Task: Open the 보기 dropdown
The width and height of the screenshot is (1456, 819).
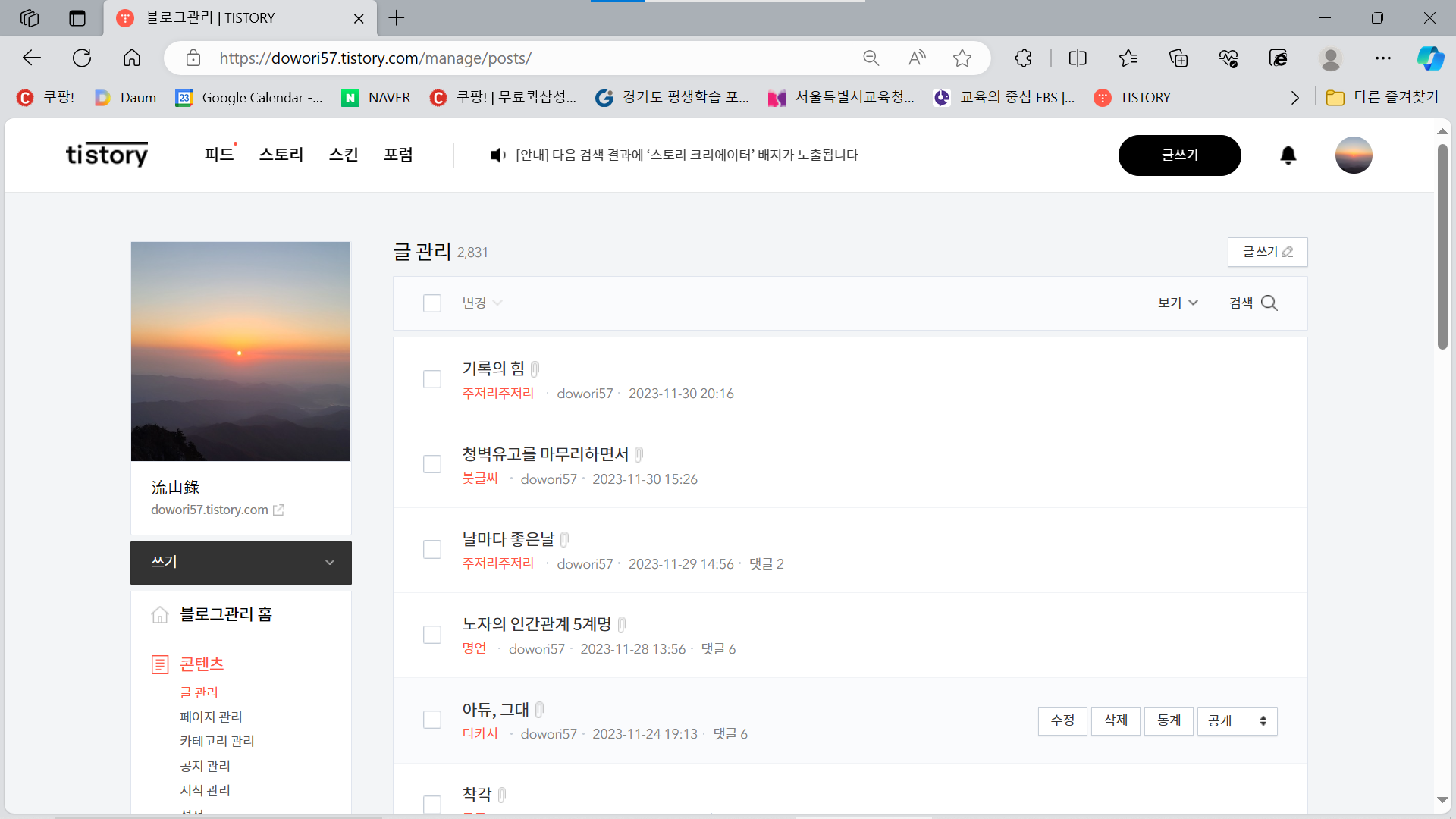Action: (1178, 303)
